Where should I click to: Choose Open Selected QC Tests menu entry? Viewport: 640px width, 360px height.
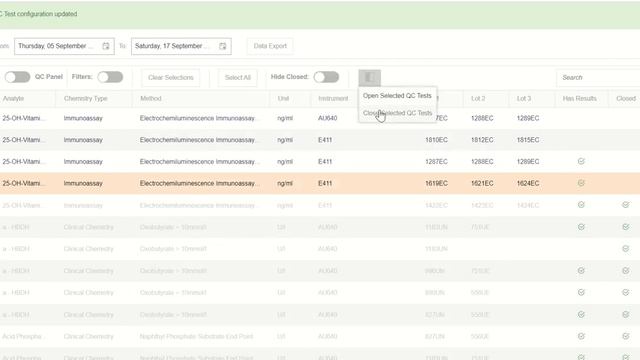397,96
